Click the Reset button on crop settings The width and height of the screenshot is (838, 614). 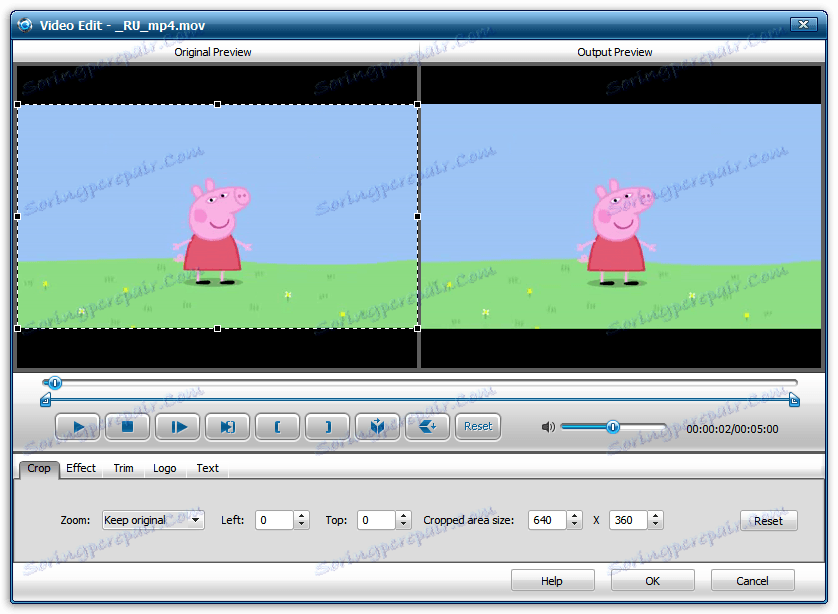(x=768, y=520)
